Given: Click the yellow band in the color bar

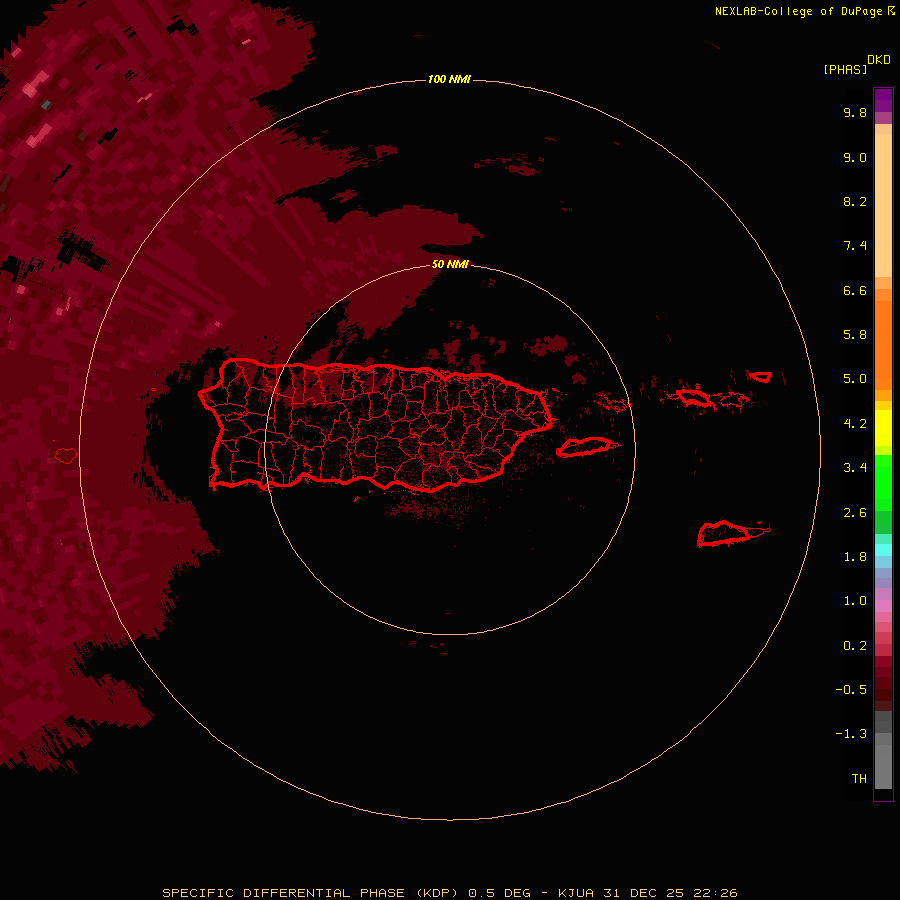Looking at the screenshot, I should point(883,428).
